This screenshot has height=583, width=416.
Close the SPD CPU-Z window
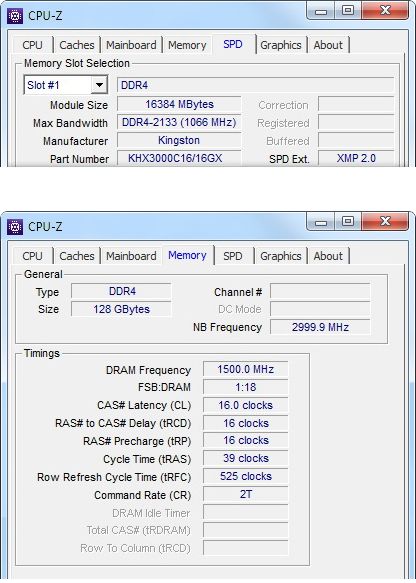point(385,10)
